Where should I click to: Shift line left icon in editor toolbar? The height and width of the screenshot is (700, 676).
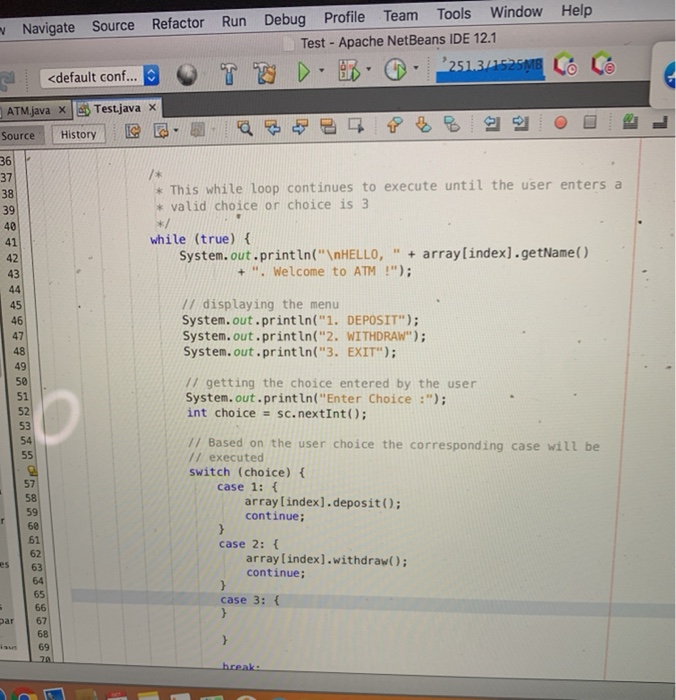tap(492, 123)
